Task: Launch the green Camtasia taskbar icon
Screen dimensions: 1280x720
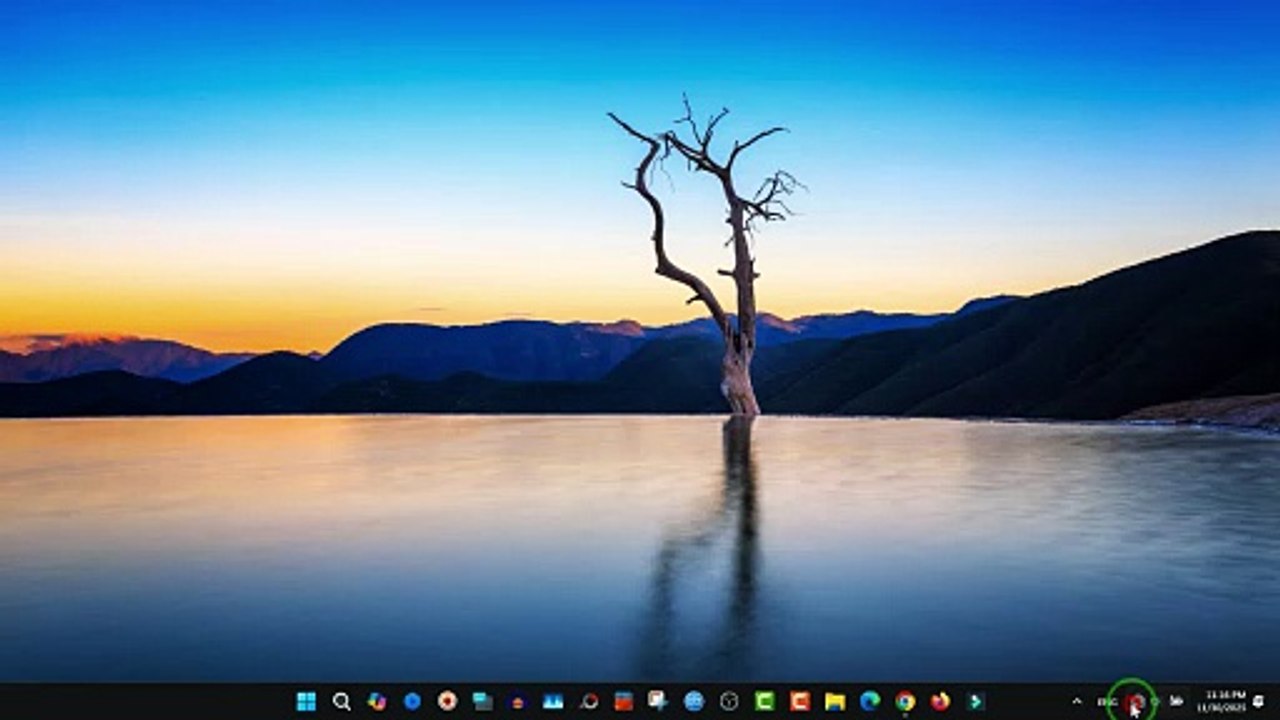Action: 765,701
